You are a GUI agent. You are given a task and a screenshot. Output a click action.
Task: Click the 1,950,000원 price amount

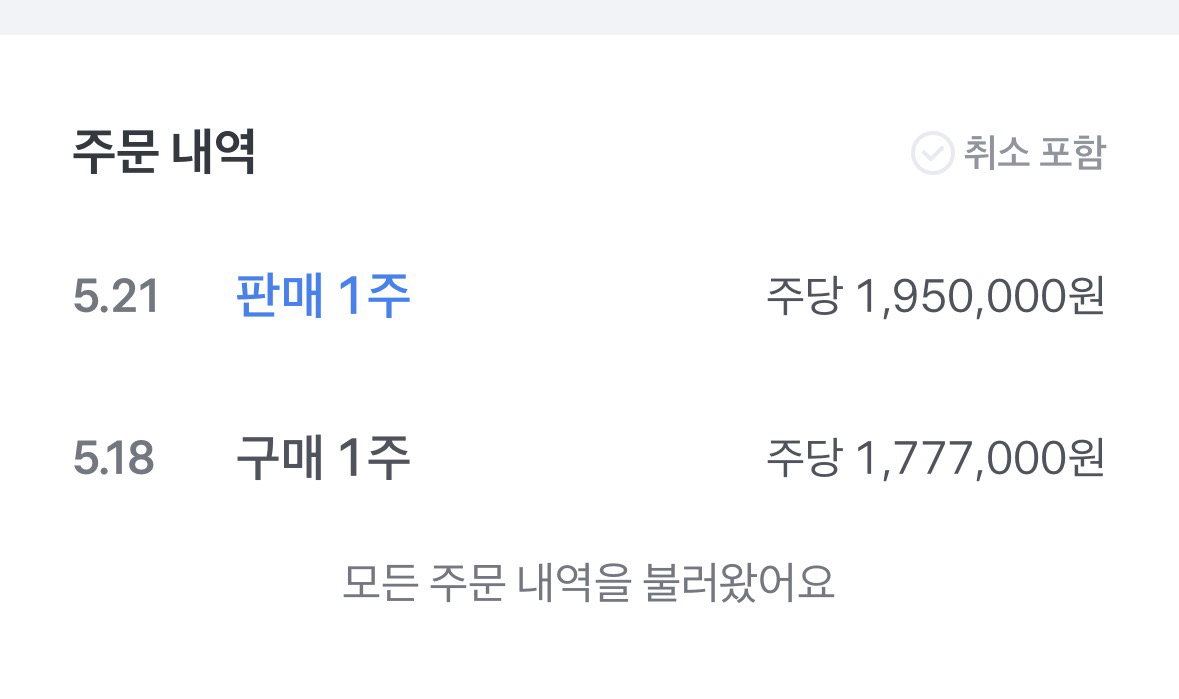(x=980, y=296)
